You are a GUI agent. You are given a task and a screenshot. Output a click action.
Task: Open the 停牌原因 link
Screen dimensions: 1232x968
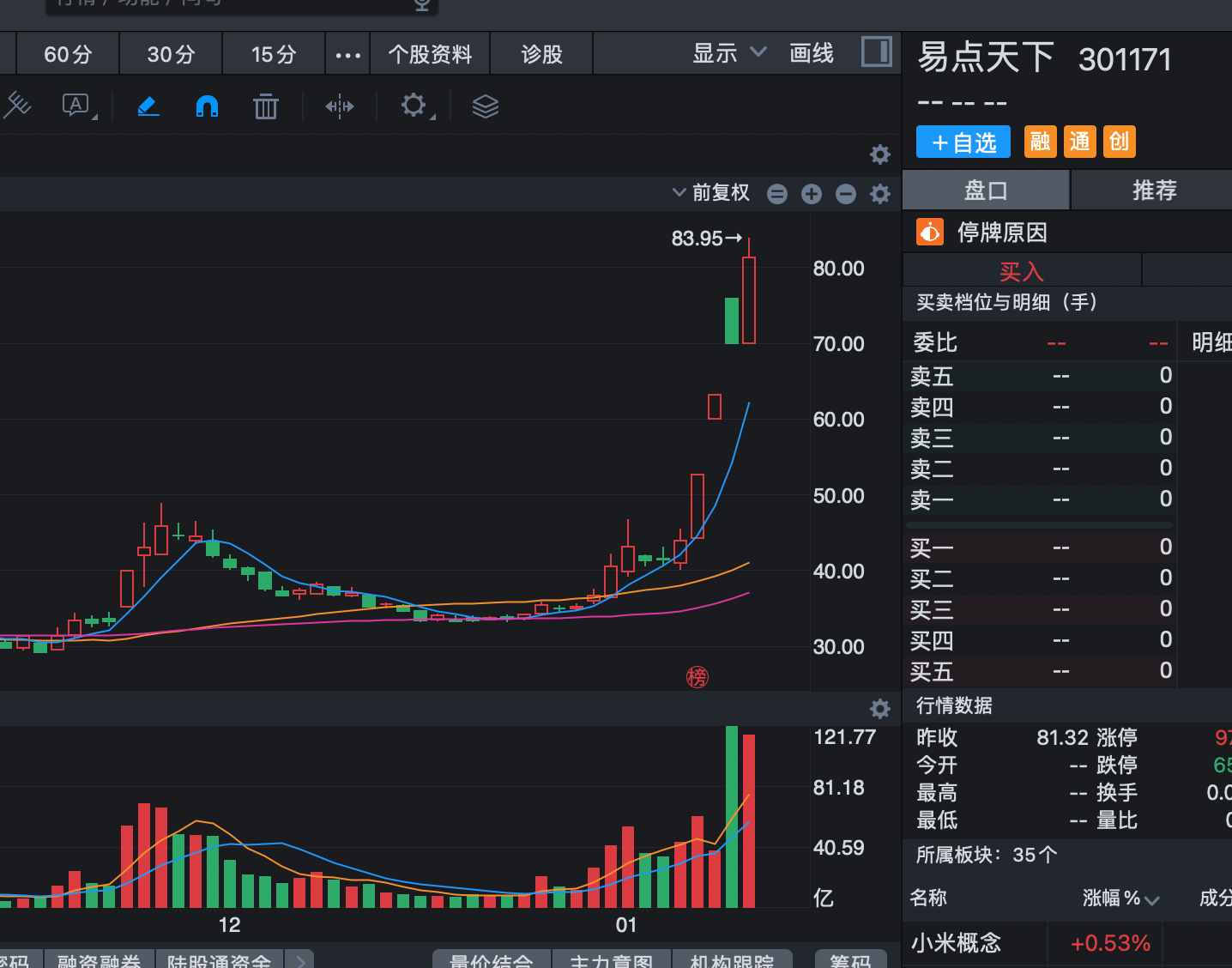(1002, 233)
